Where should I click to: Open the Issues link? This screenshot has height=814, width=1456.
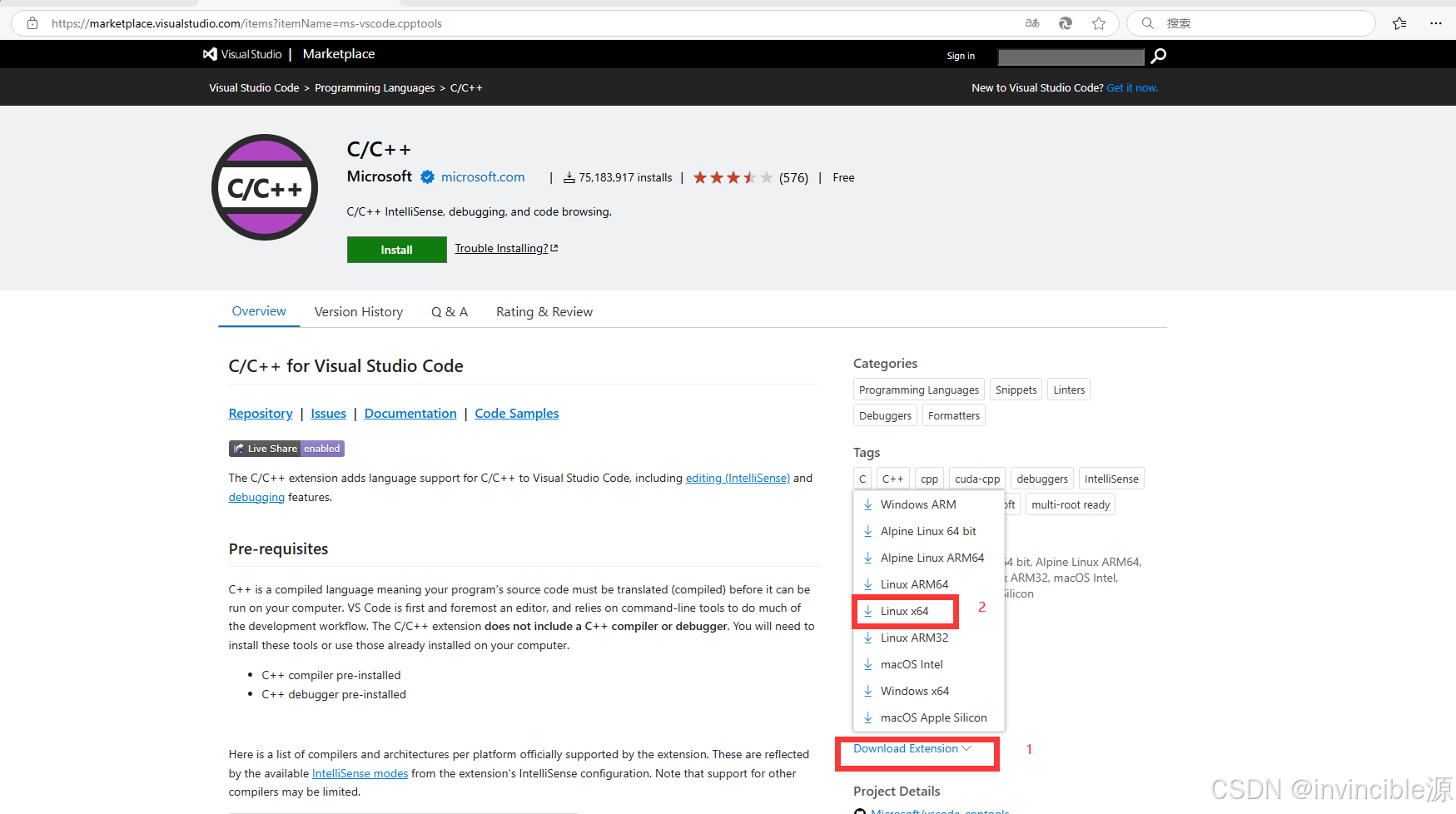coord(328,414)
